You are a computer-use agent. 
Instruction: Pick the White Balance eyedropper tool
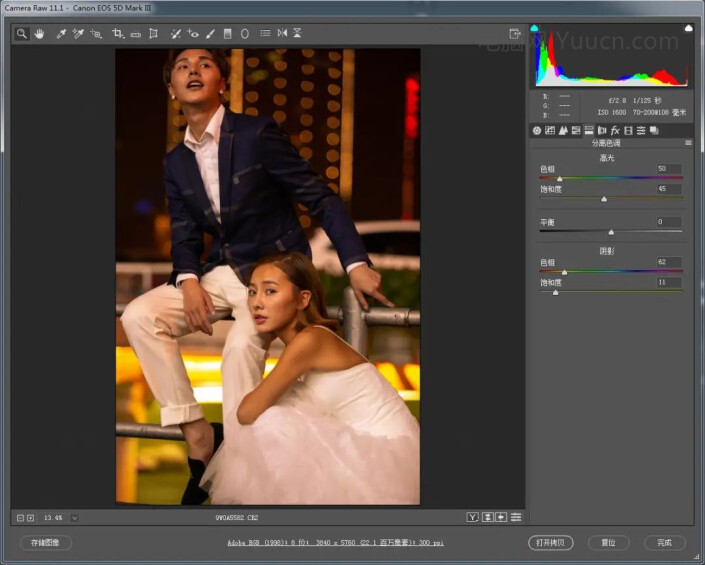(60, 33)
